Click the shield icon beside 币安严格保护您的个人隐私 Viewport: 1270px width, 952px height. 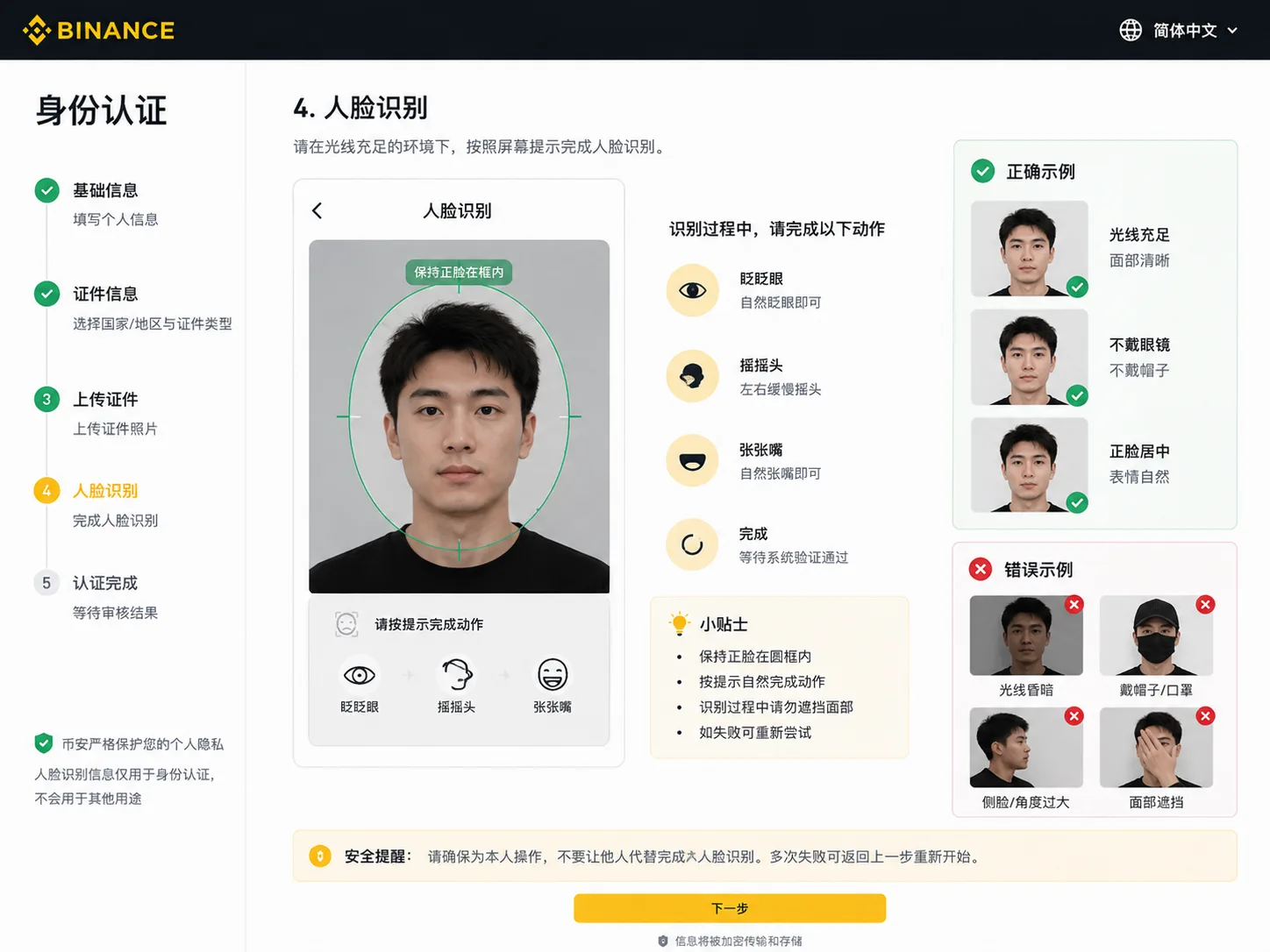tap(44, 743)
